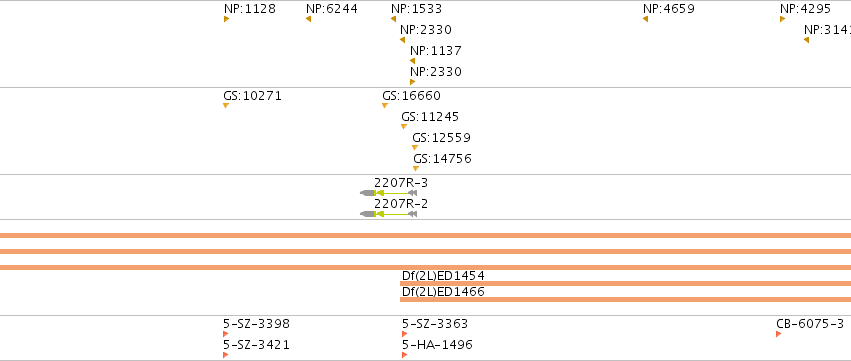
Task: Click the GS:14756 label text
Action: (442, 159)
